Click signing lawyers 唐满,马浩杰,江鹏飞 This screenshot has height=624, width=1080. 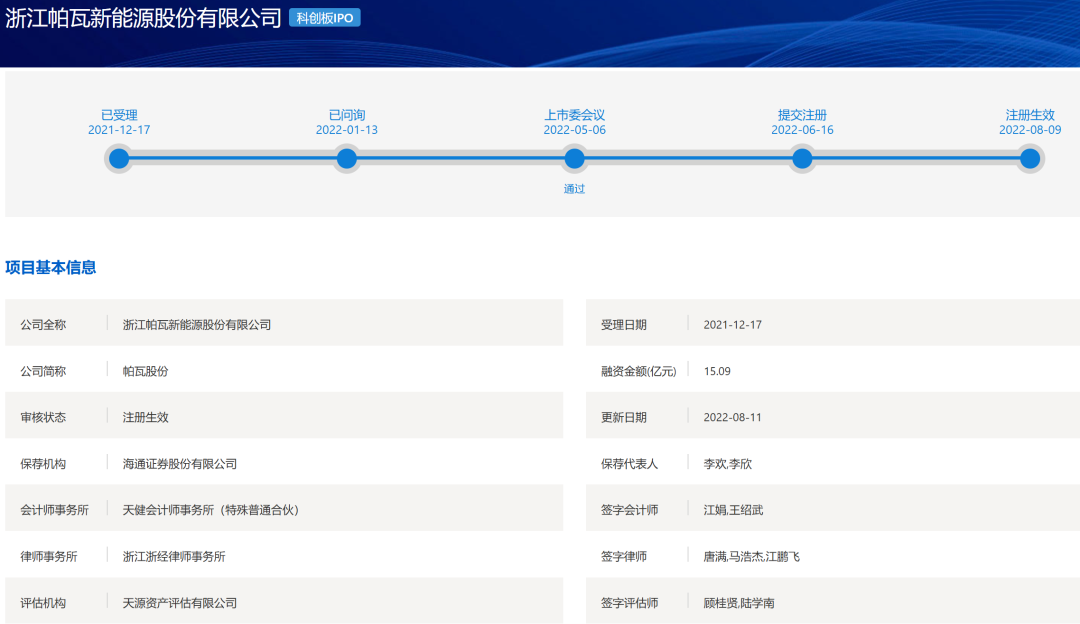pyautogui.click(x=751, y=556)
